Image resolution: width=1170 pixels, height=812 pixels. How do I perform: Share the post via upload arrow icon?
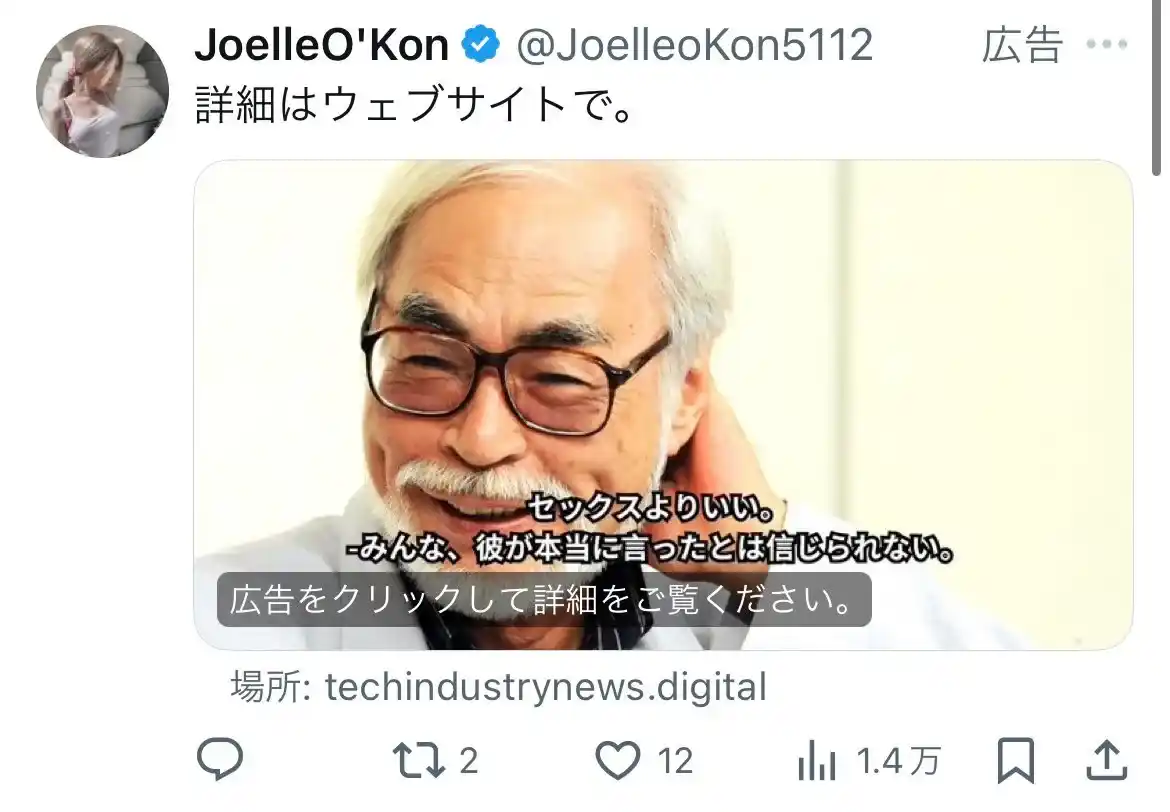click(x=1106, y=761)
